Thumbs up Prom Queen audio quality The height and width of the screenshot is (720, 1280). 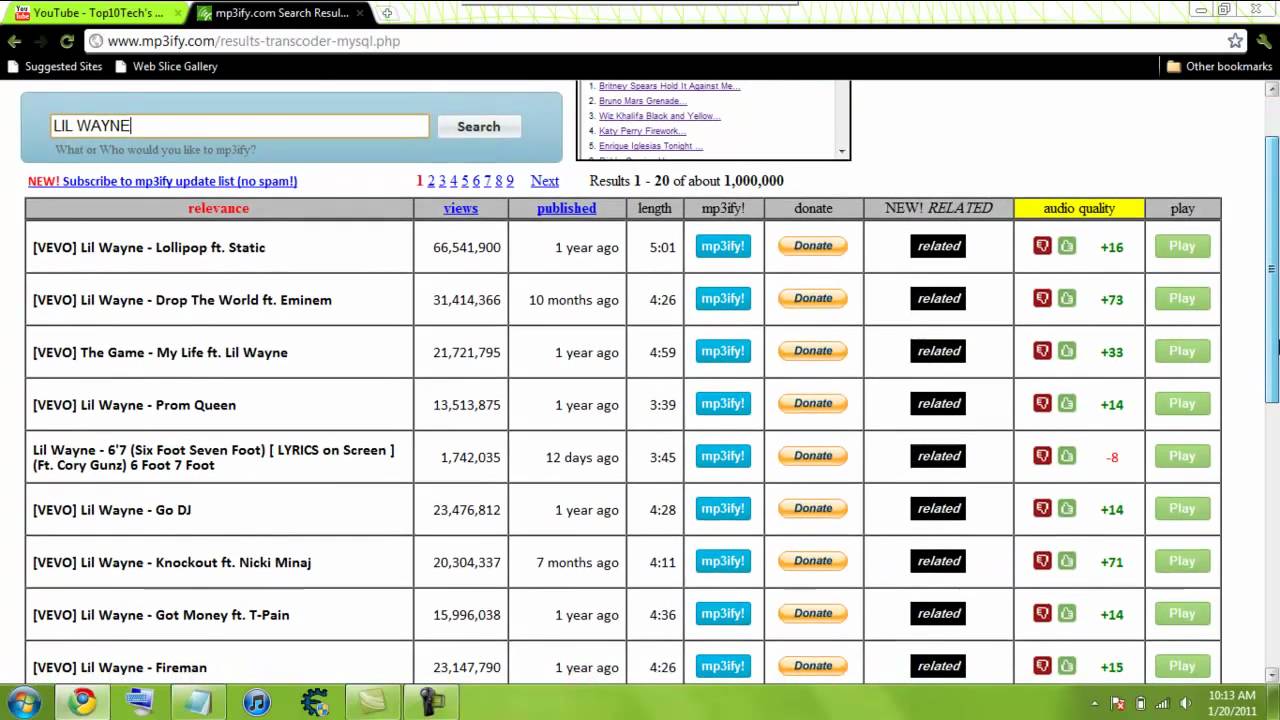coord(1067,404)
